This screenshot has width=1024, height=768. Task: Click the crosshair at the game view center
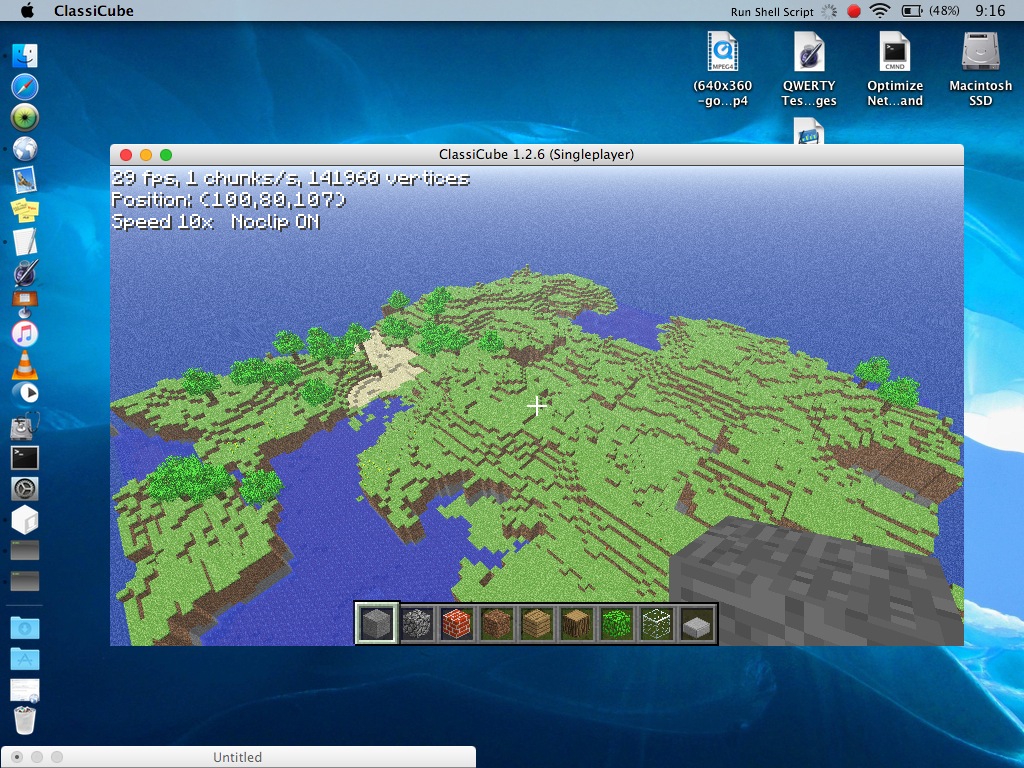tap(537, 406)
